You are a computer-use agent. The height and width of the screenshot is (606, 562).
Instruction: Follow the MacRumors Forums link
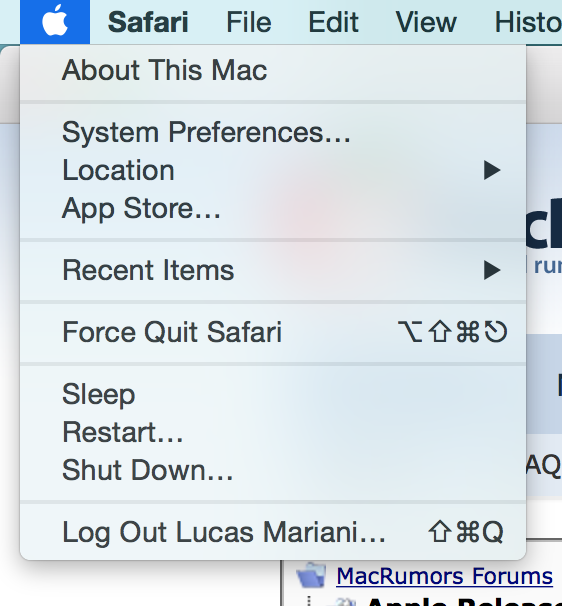(x=444, y=576)
